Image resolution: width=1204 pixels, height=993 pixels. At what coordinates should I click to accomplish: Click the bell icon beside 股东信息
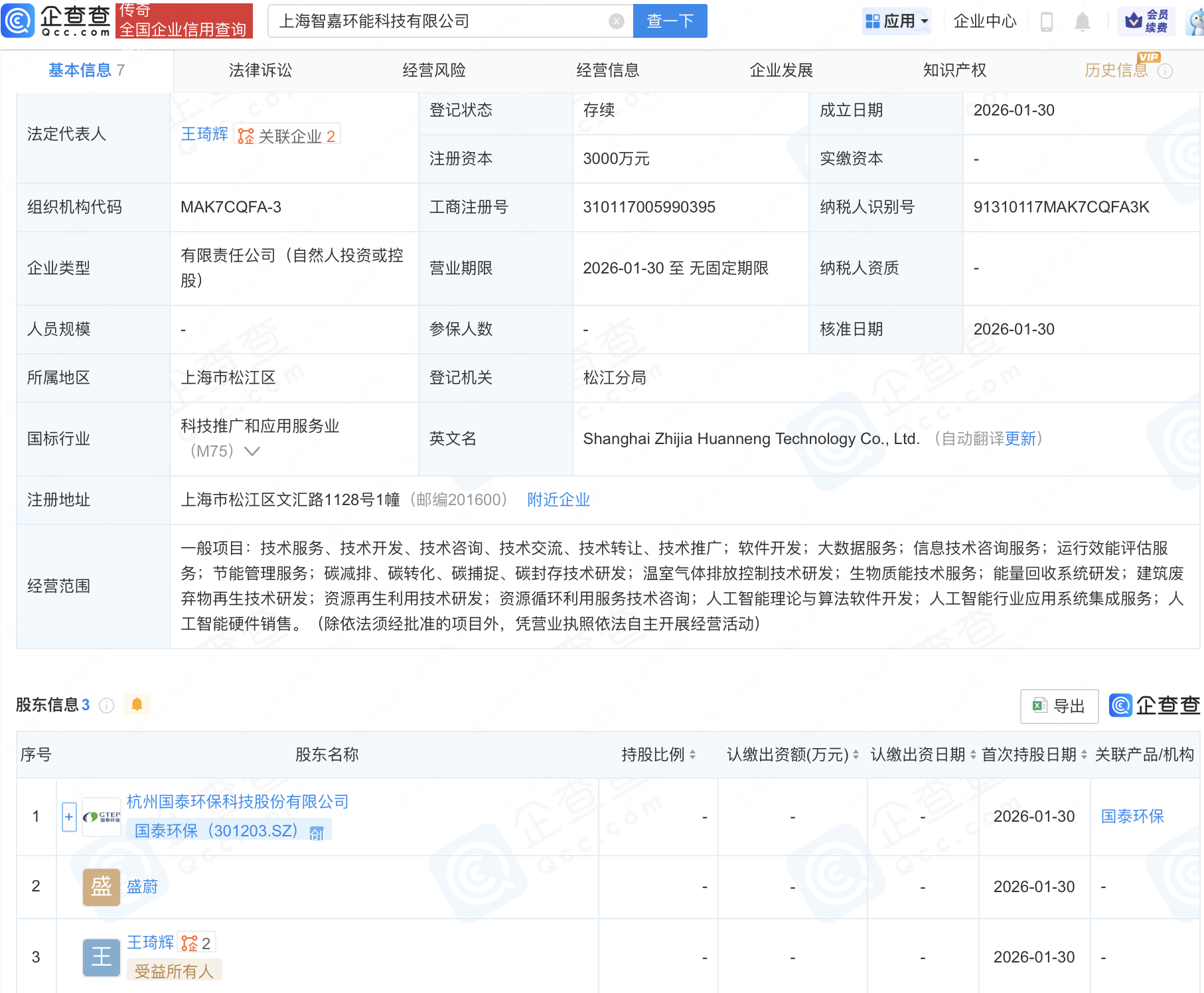(137, 704)
